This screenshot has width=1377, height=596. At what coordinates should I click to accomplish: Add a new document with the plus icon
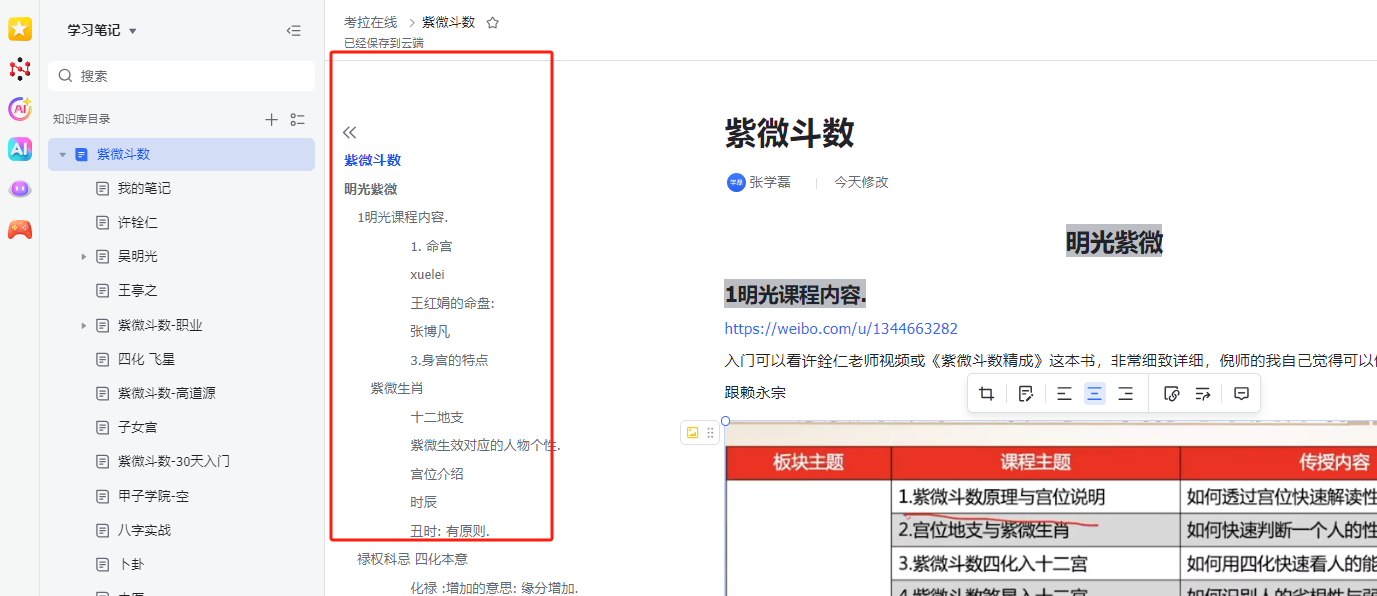pyautogui.click(x=271, y=119)
